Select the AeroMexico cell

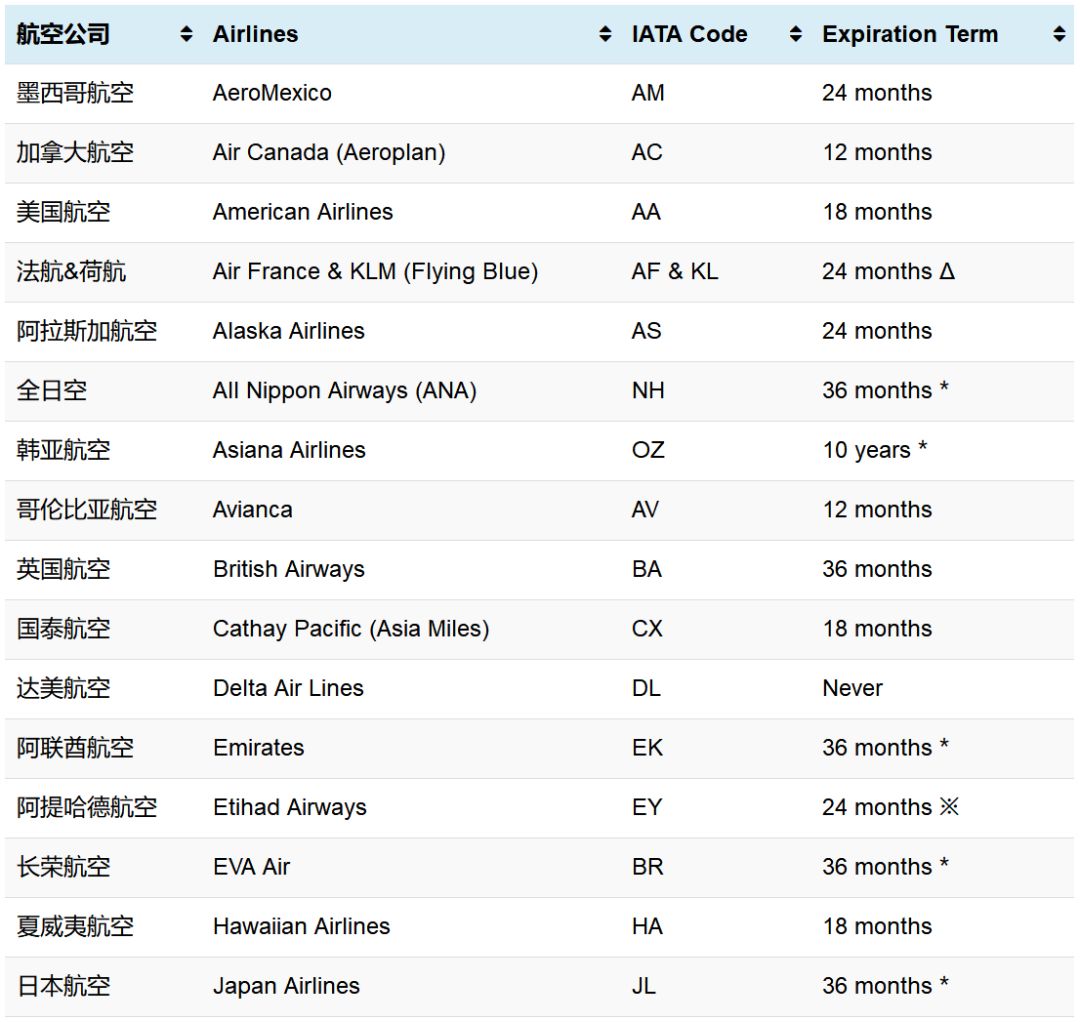pyautogui.click(x=272, y=93)
